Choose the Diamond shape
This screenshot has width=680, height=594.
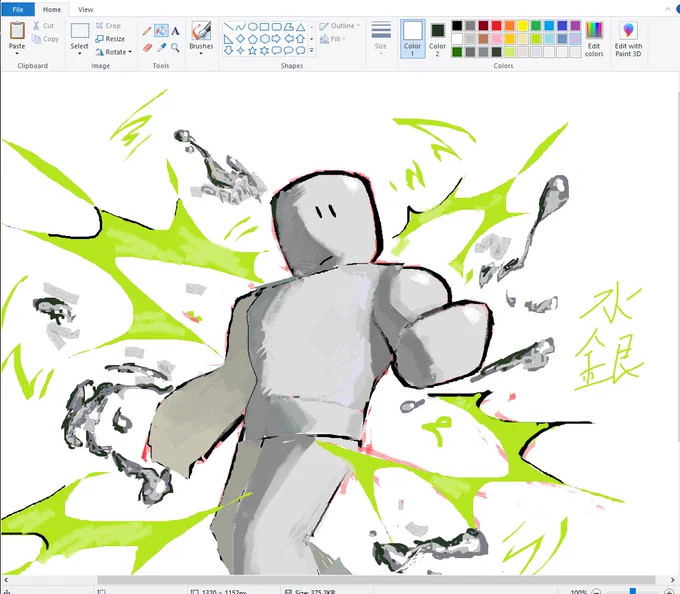[240, 39]
